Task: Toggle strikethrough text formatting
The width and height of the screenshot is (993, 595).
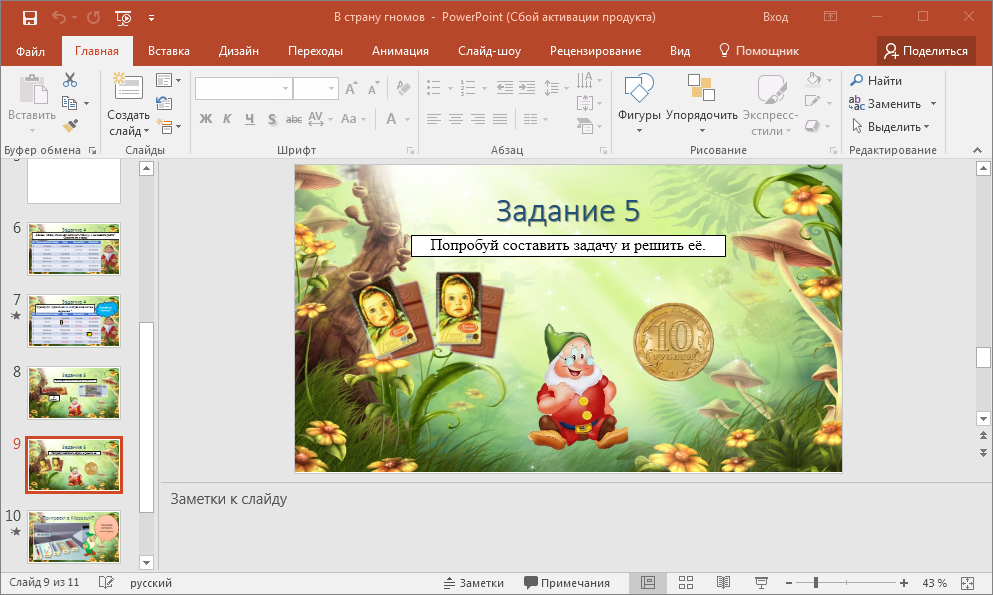Action: [294, 119]
